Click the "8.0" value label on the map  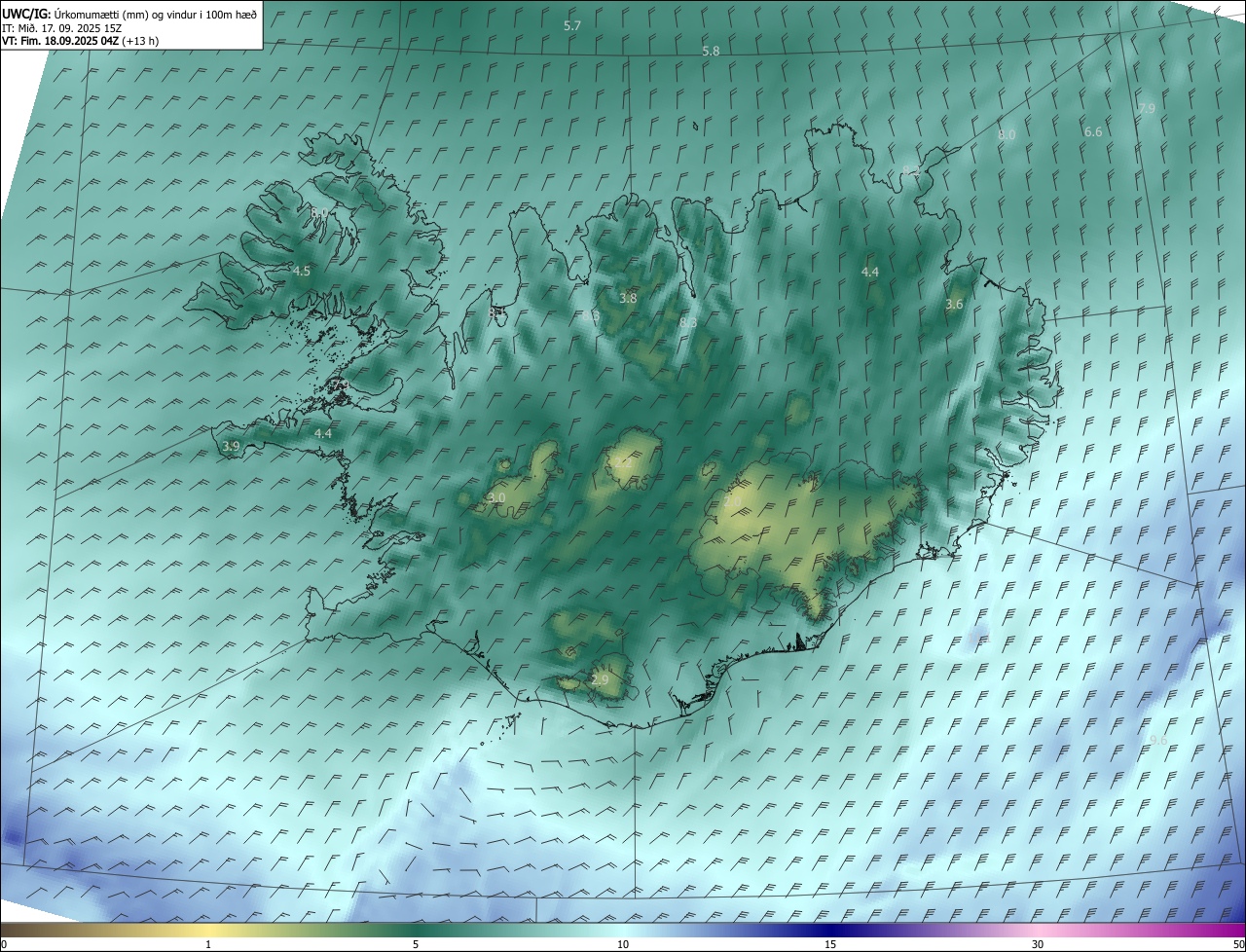[1007, 134]
